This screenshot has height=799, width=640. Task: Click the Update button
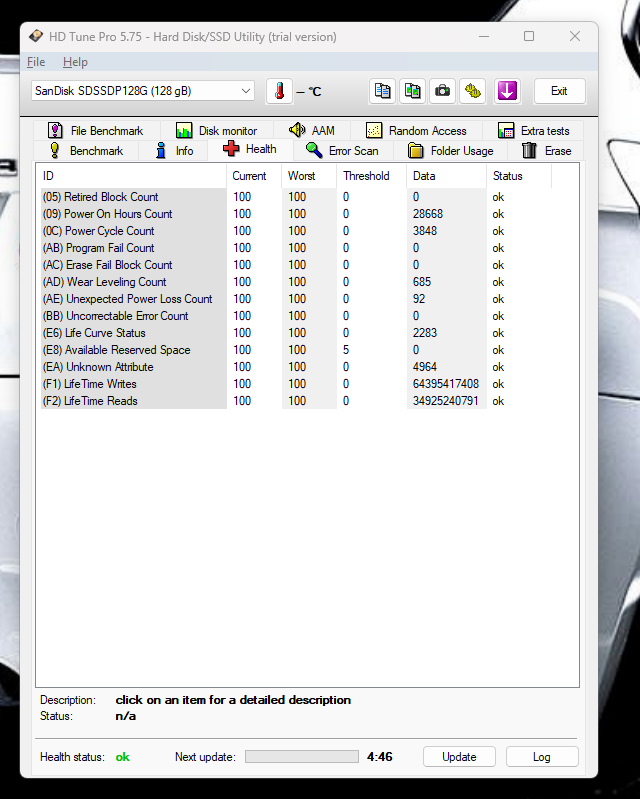[459, 757]
